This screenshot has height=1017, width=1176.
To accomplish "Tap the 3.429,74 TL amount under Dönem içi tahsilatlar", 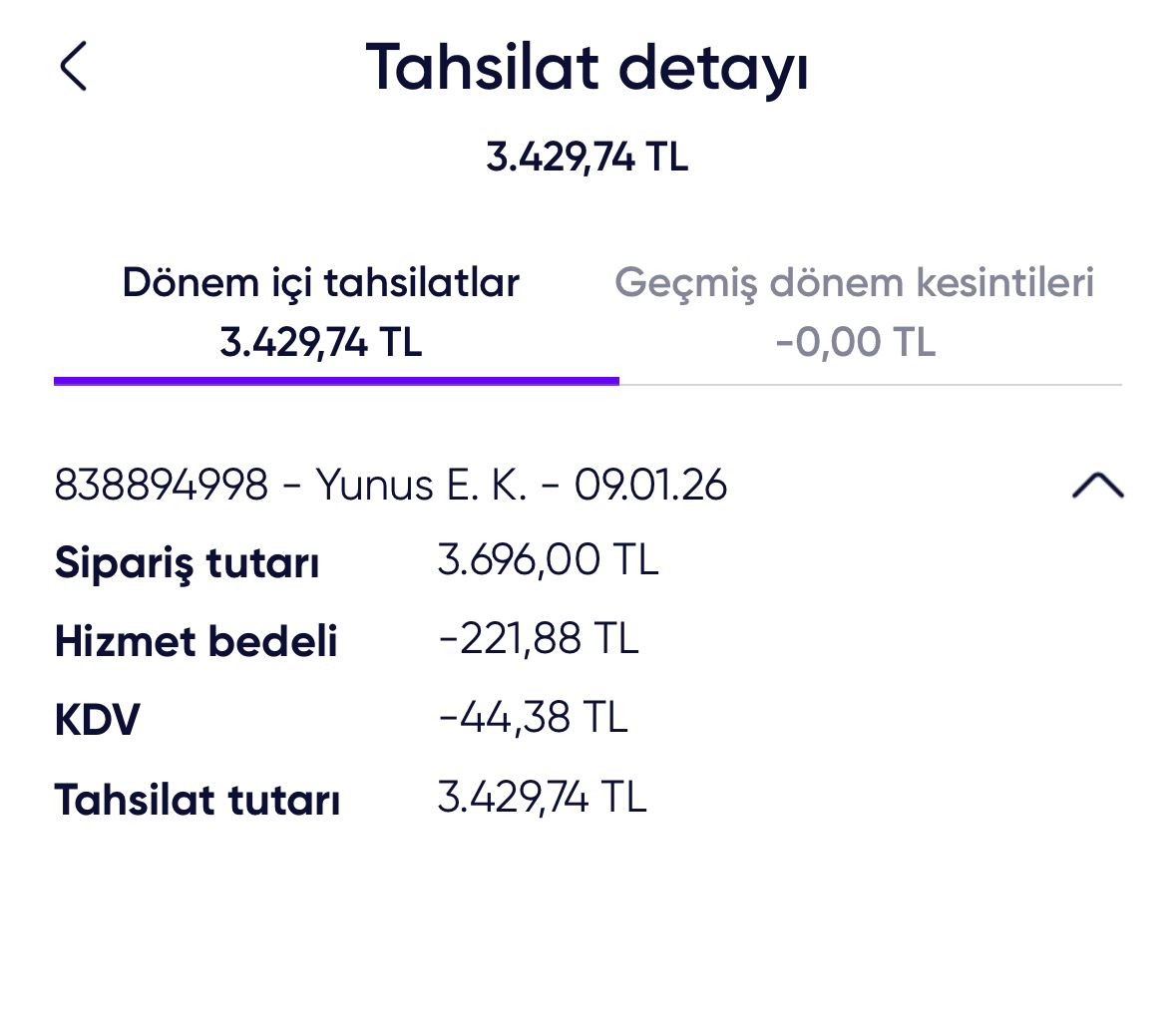I will pyautogui.click(x=320, y=342).
